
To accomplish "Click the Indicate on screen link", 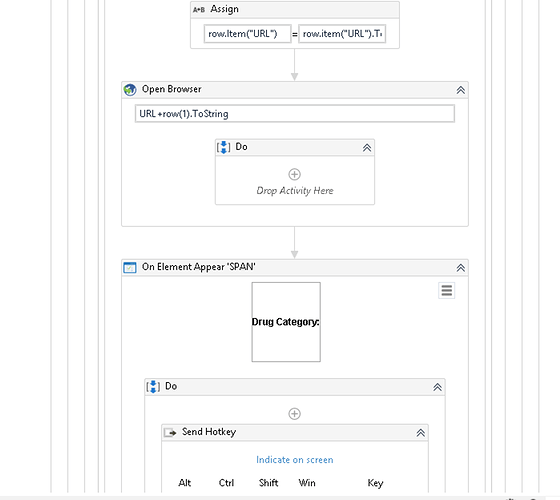I will [295, 460].
